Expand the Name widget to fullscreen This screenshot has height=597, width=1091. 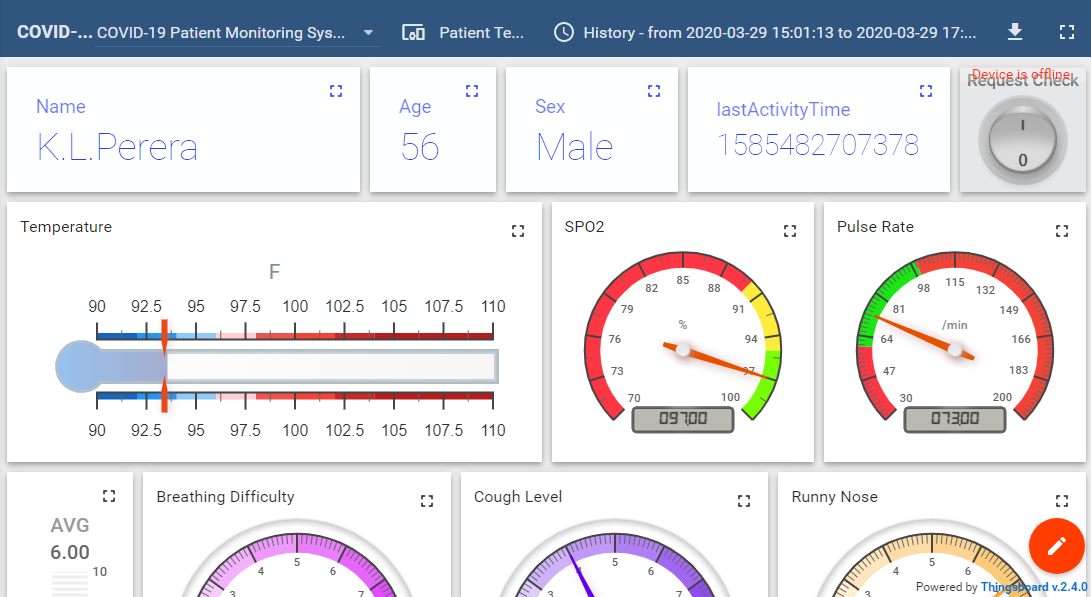336,91
